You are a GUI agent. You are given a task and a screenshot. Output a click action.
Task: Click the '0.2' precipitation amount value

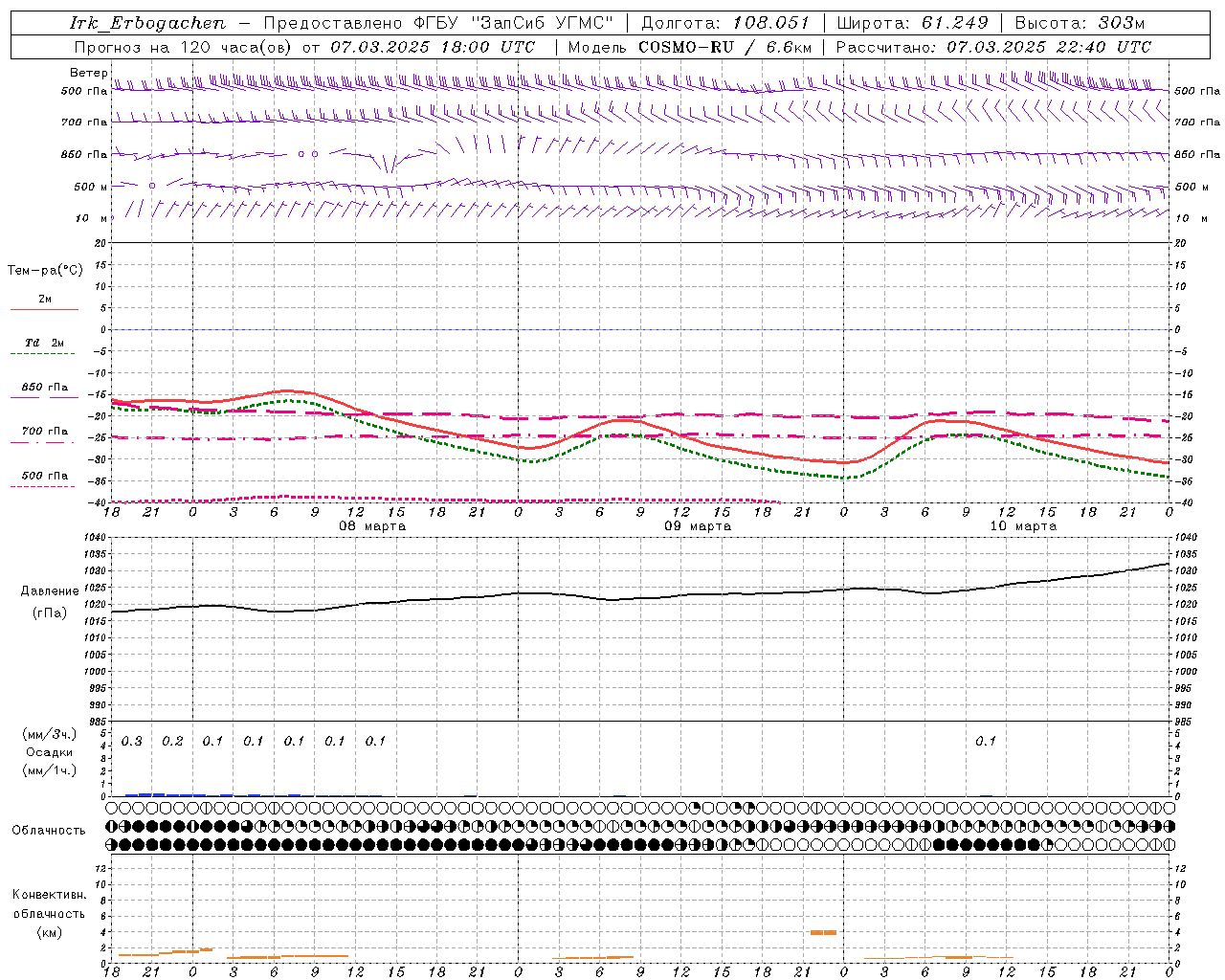tap(172, 742)
